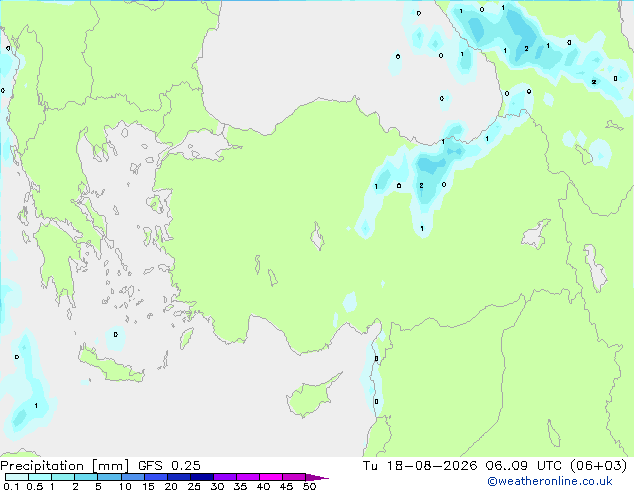This screenshot has height=490, width=634.
Task: Select the Tu 18-08-2026 date text
Action: [x=420, y=466]
